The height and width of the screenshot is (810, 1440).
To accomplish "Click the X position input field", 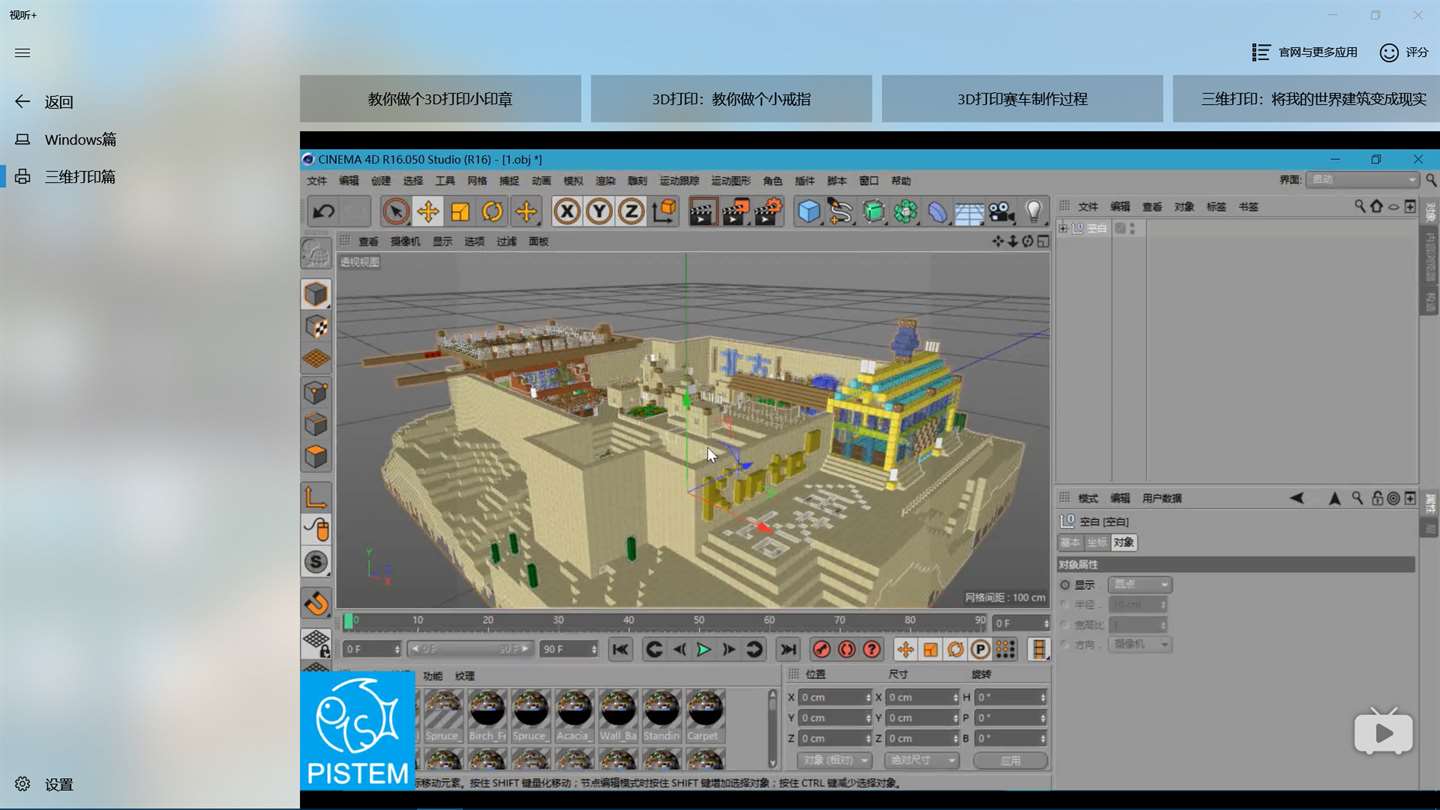I will [x=836, y=697].
